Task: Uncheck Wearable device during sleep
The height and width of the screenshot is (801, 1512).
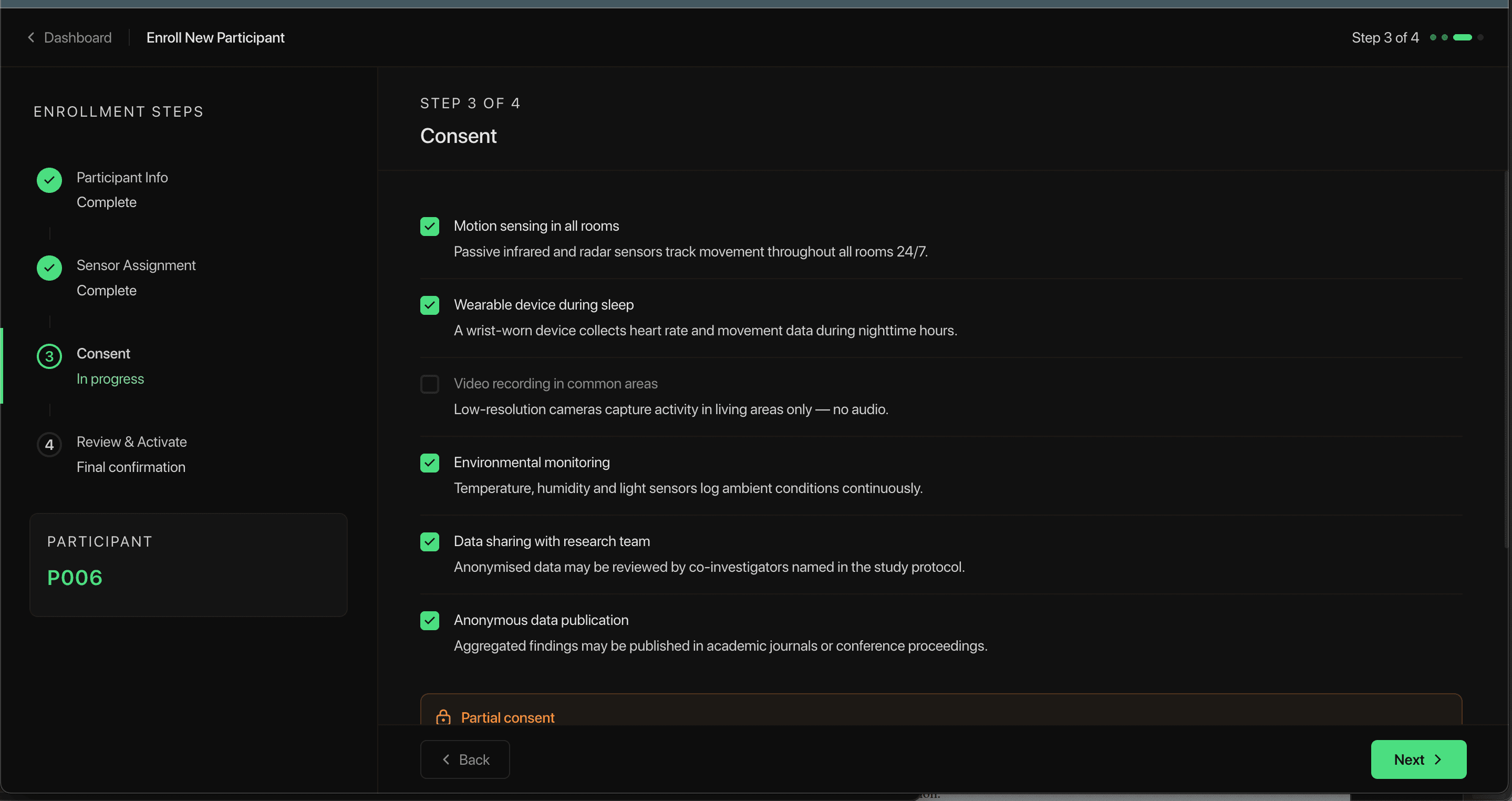Action: (430, 305)
